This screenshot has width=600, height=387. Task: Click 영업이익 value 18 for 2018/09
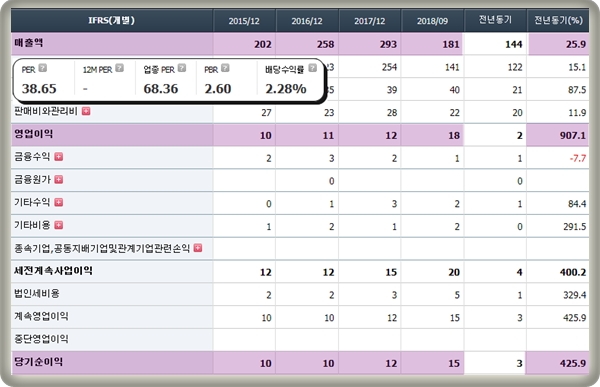click(454, 135)
